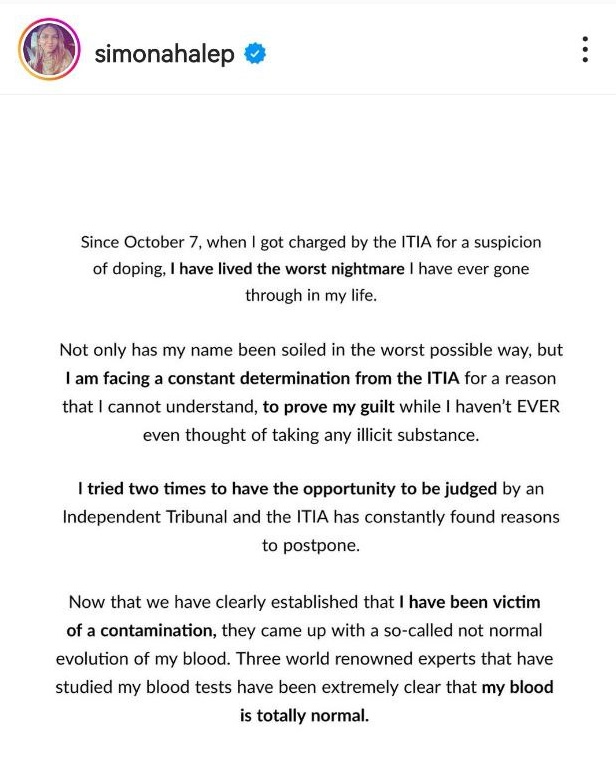
Task: Click the line "Not only has my name been soiled"
Action: click(311, 350)
